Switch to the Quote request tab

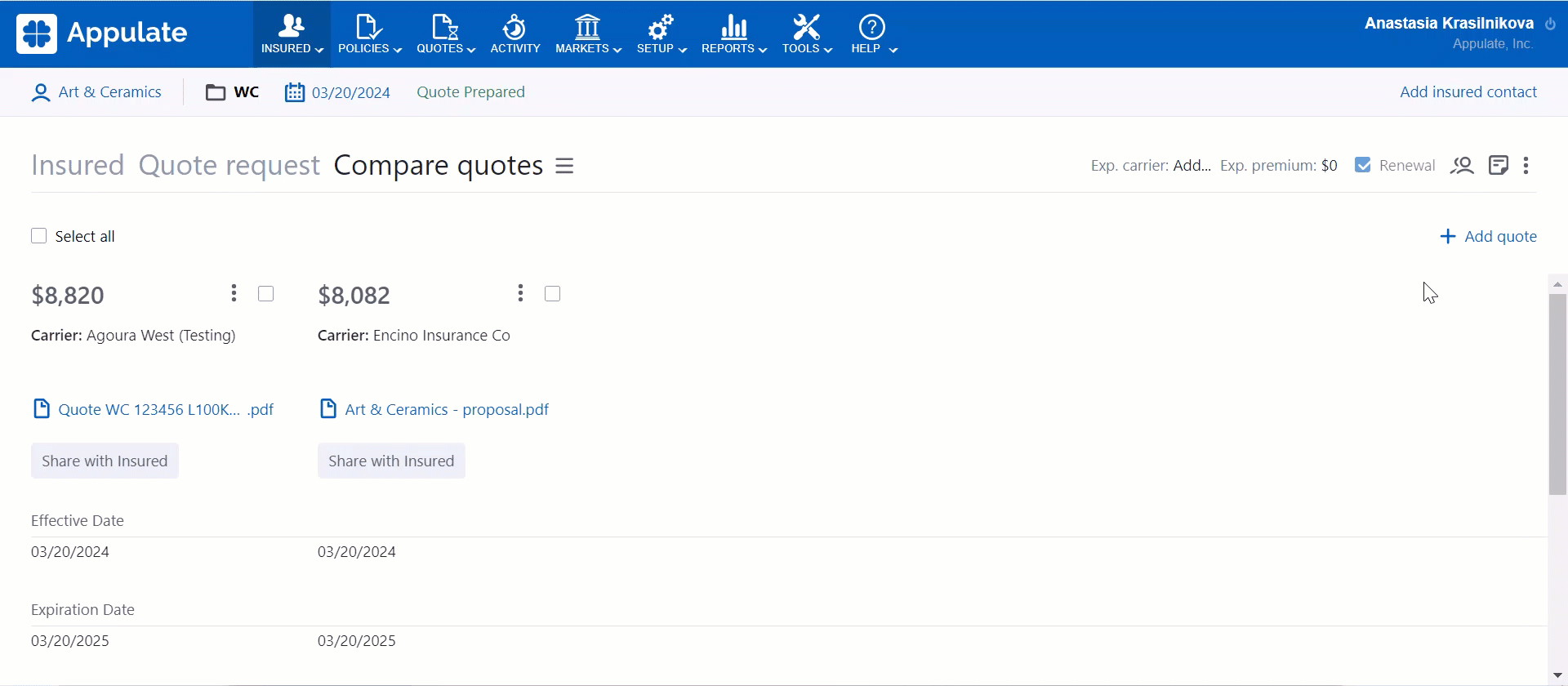tap(229, 166)
